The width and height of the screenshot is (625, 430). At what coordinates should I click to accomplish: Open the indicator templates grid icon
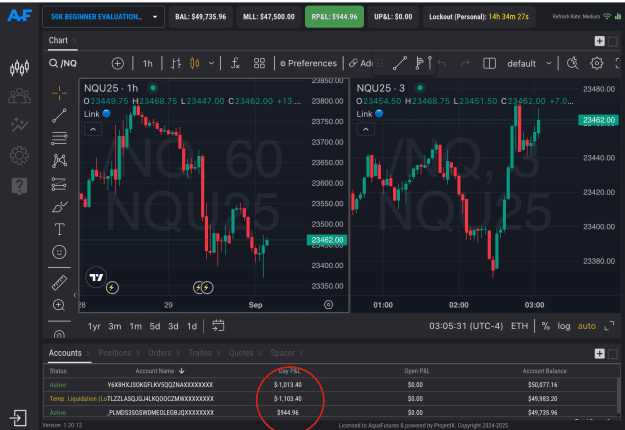(x=259, y=63)
